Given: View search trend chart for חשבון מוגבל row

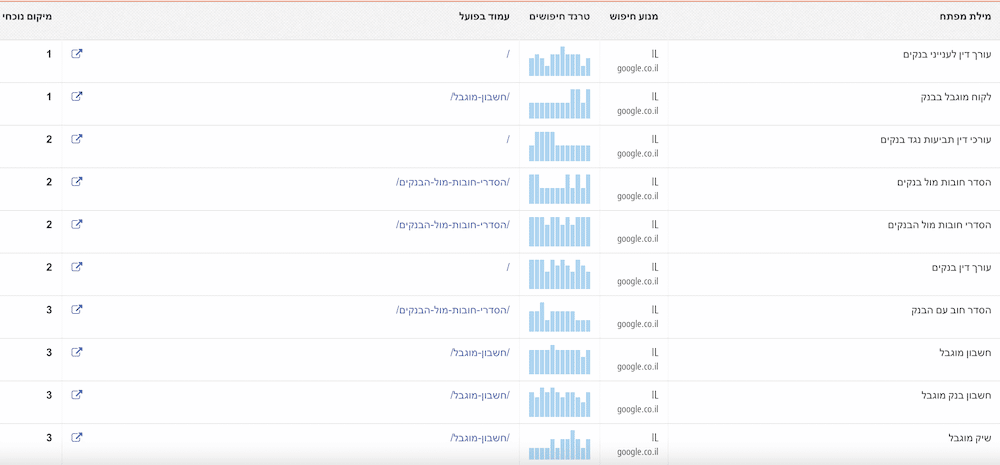Looking at the screenshot, I should (x=559, y=359).
